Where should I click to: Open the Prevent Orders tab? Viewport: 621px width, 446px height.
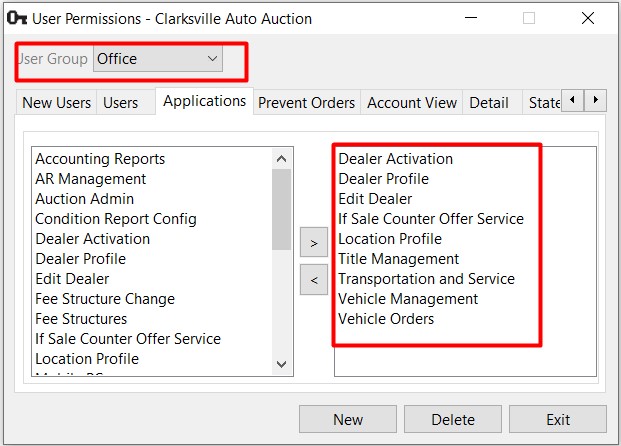tap(306, 102)
